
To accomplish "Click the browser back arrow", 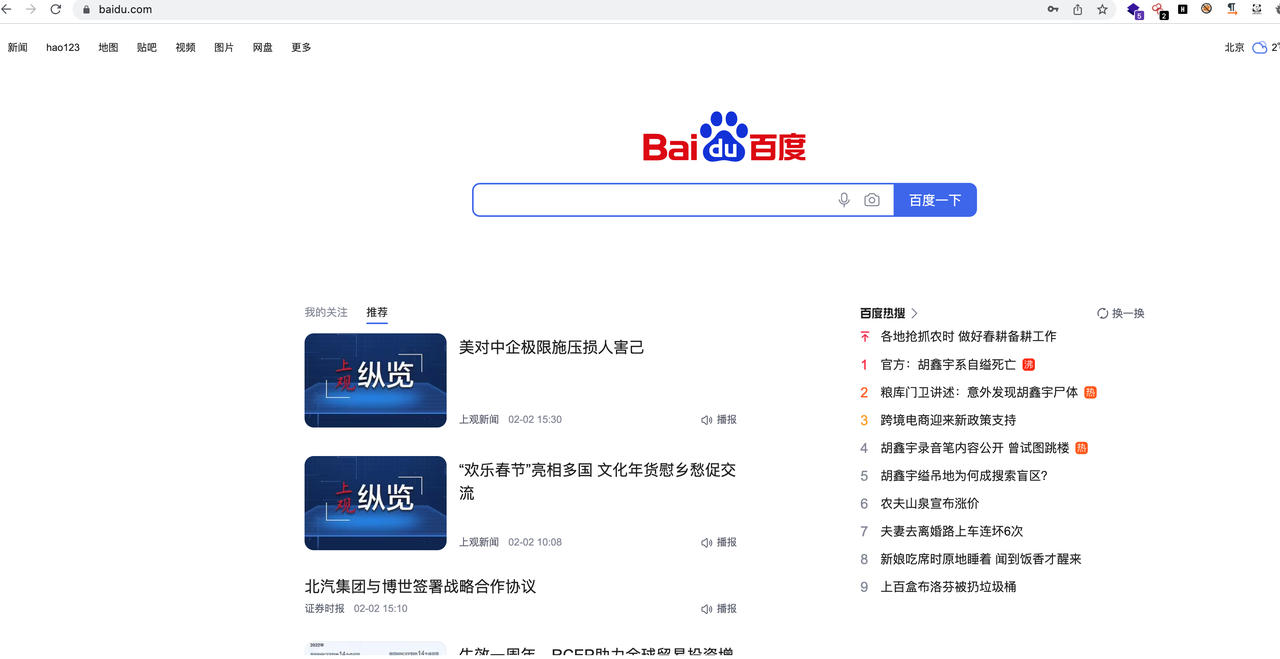I will 7,9.
